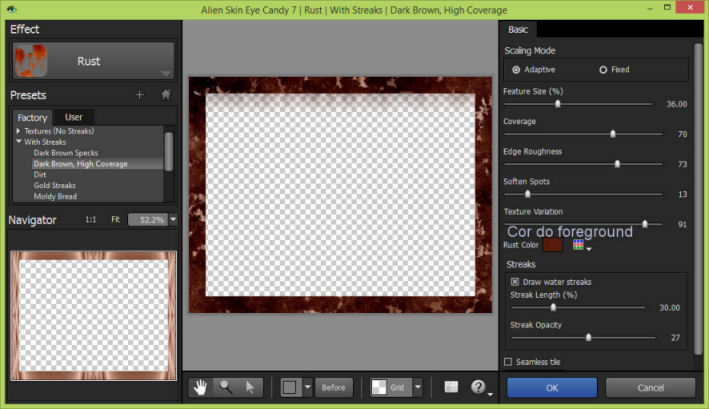Open the Basic settings tab
Screen dimensions: 709x409
click(519, 29)
